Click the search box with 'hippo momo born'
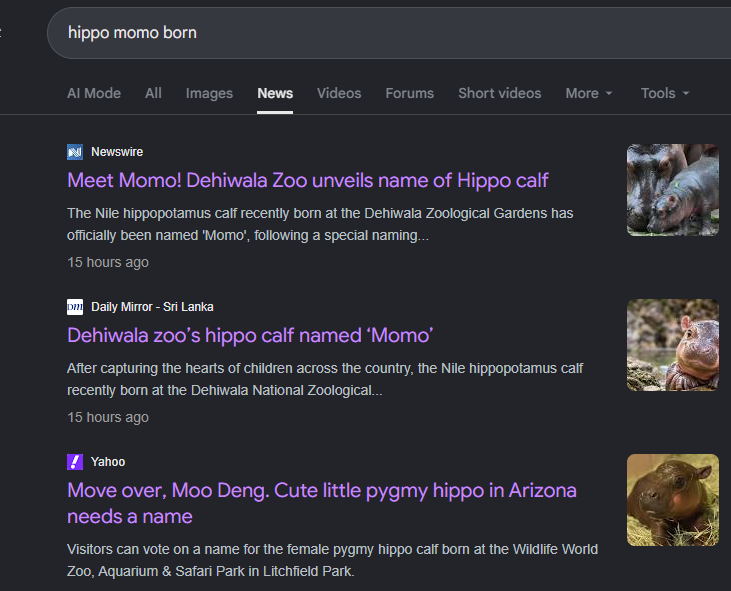 389,33
